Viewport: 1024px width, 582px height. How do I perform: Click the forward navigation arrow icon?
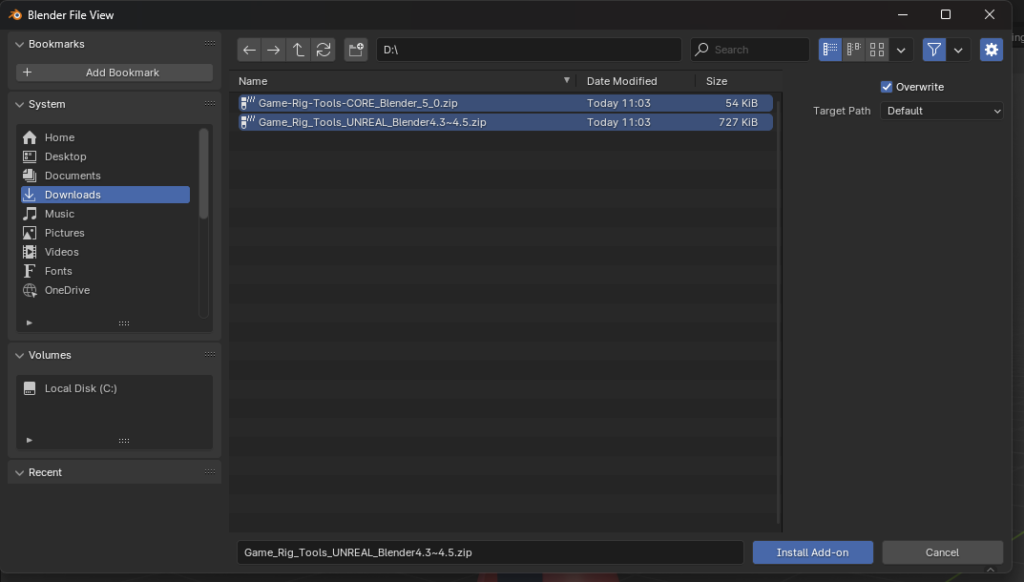273,50
